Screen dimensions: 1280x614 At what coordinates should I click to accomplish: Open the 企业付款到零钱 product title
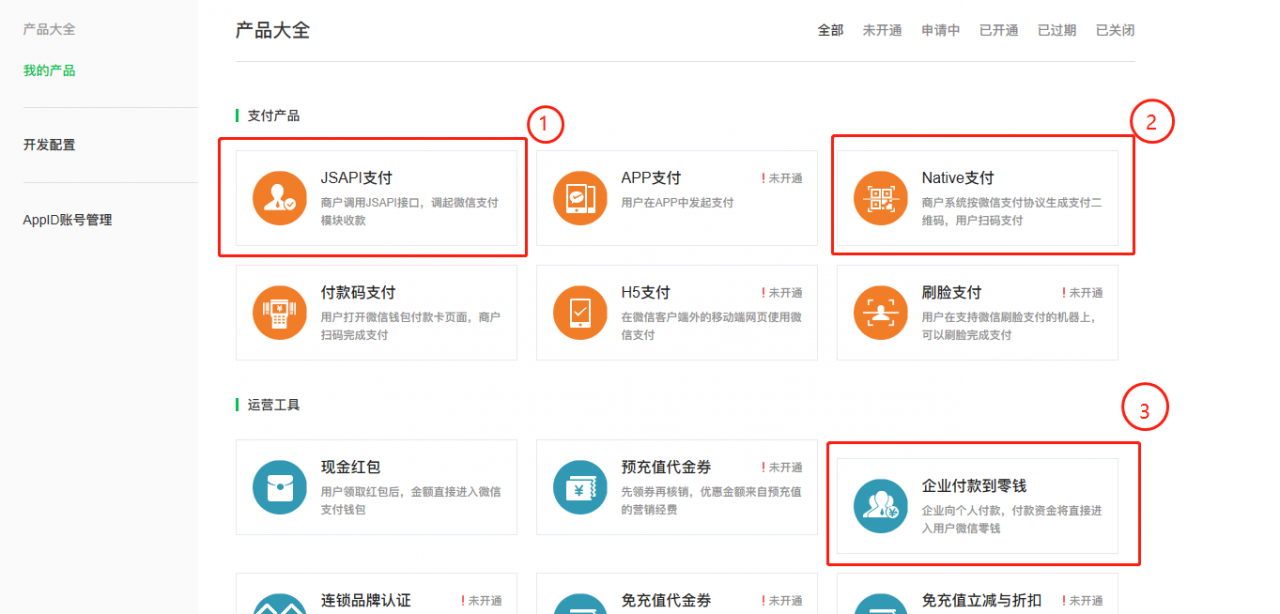point(974,486)
